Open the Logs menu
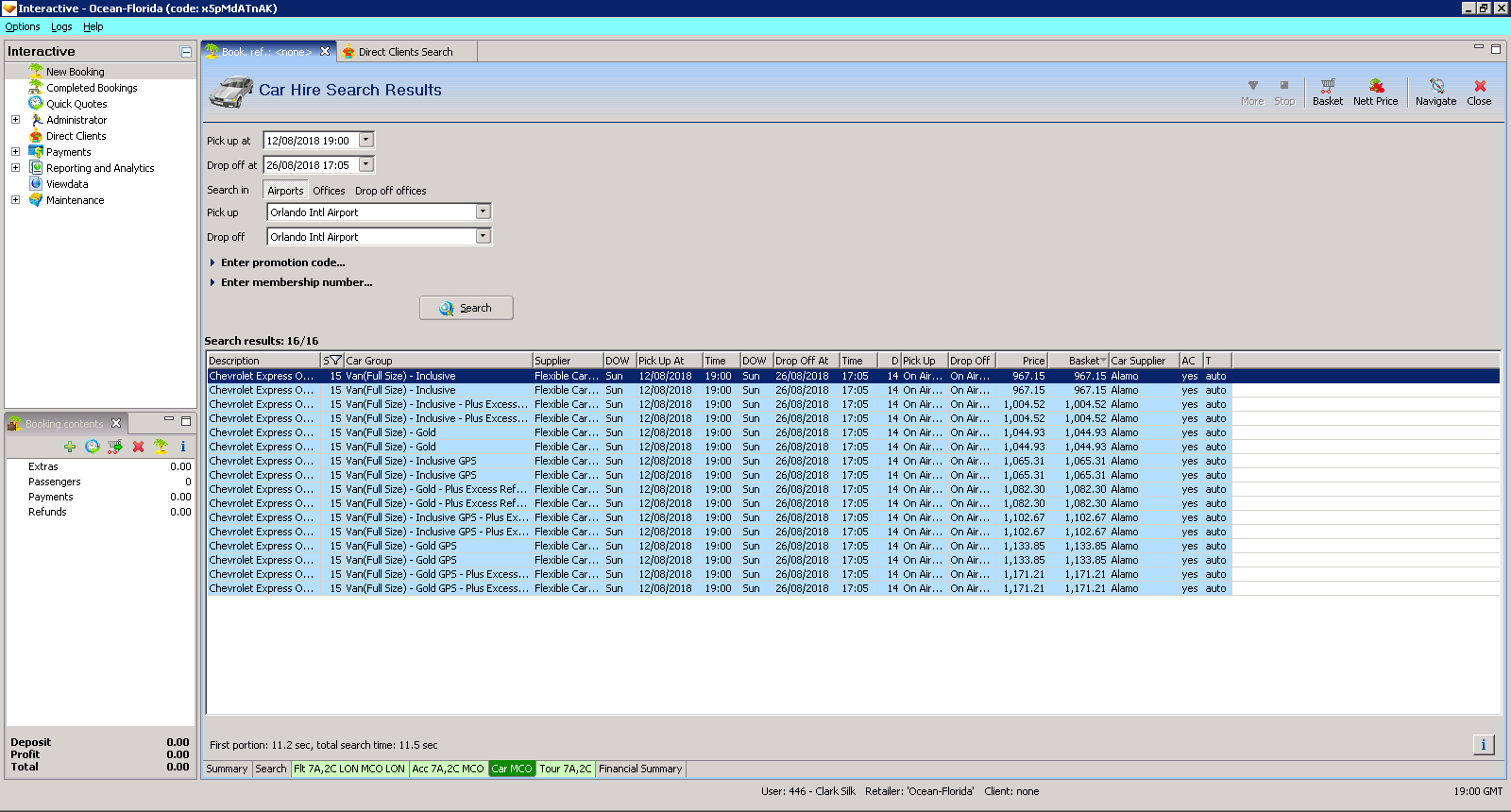The width and height of the screenshot is (1511, 812). [61, 26]
